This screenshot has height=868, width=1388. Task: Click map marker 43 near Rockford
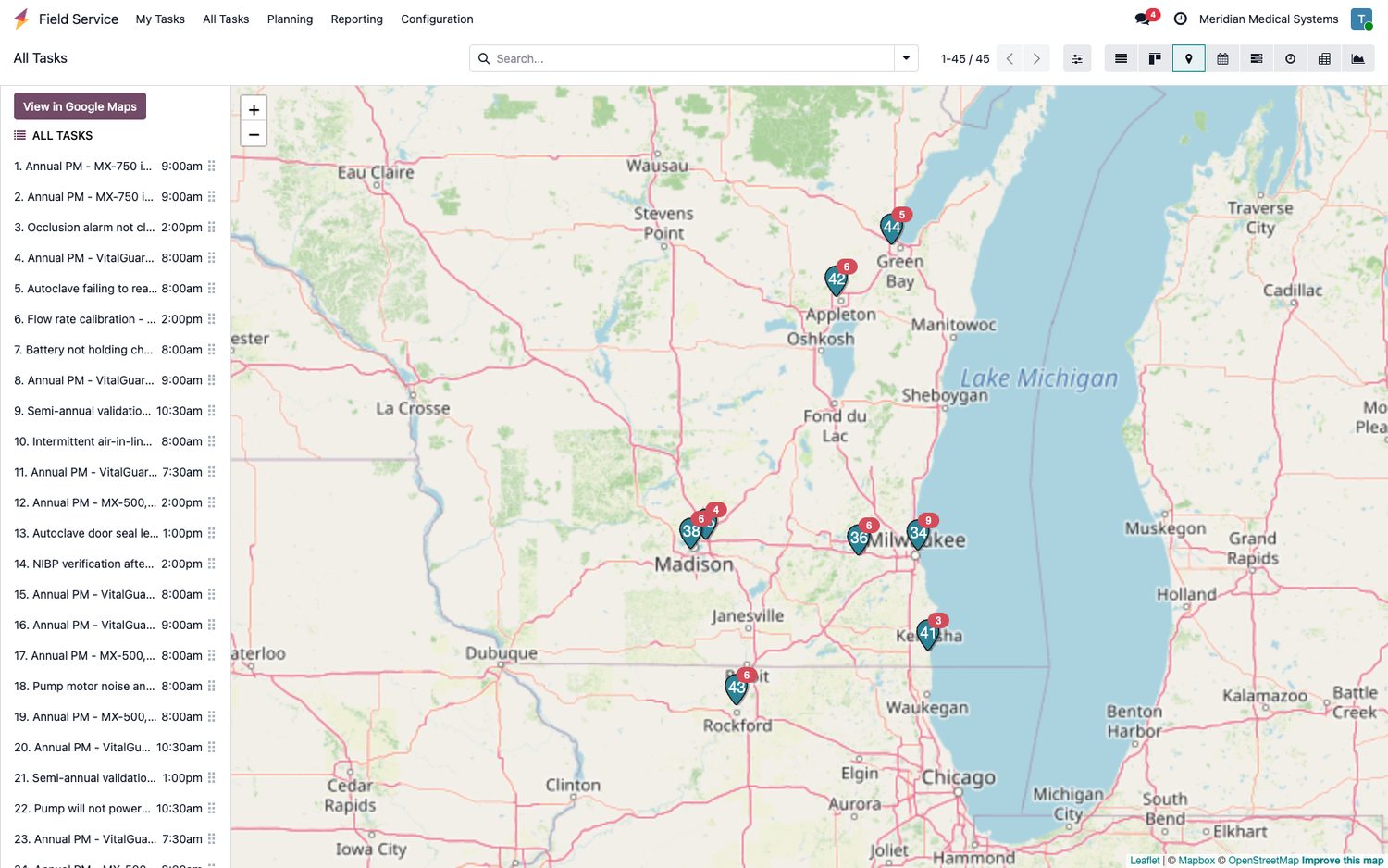pyautogui.click(x=736, y=688)
